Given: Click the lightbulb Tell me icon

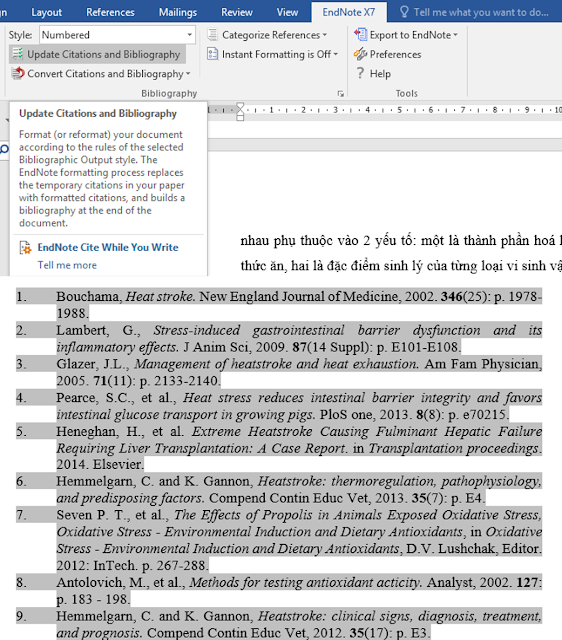Looking at the screenshot, I should coord(404,12).
